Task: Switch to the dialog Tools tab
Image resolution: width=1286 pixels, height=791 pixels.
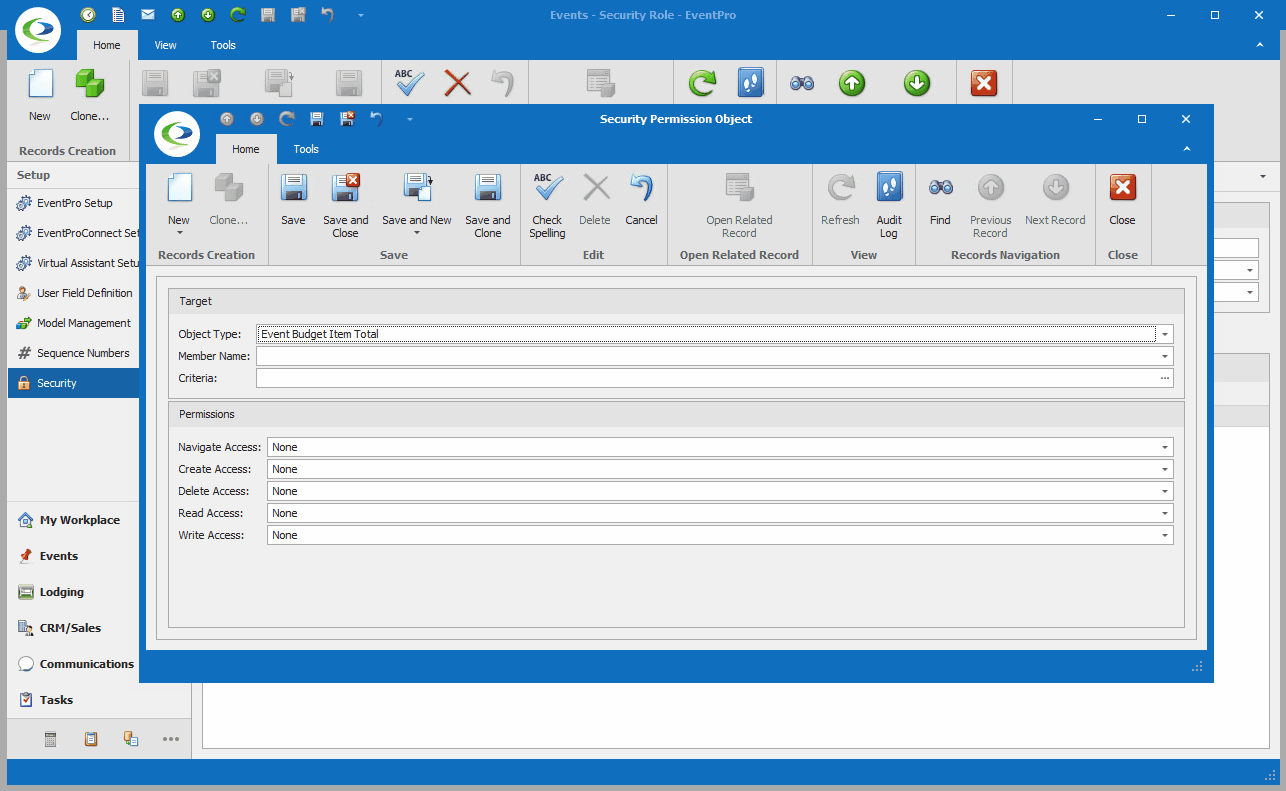Action: (x=306, y=149)
